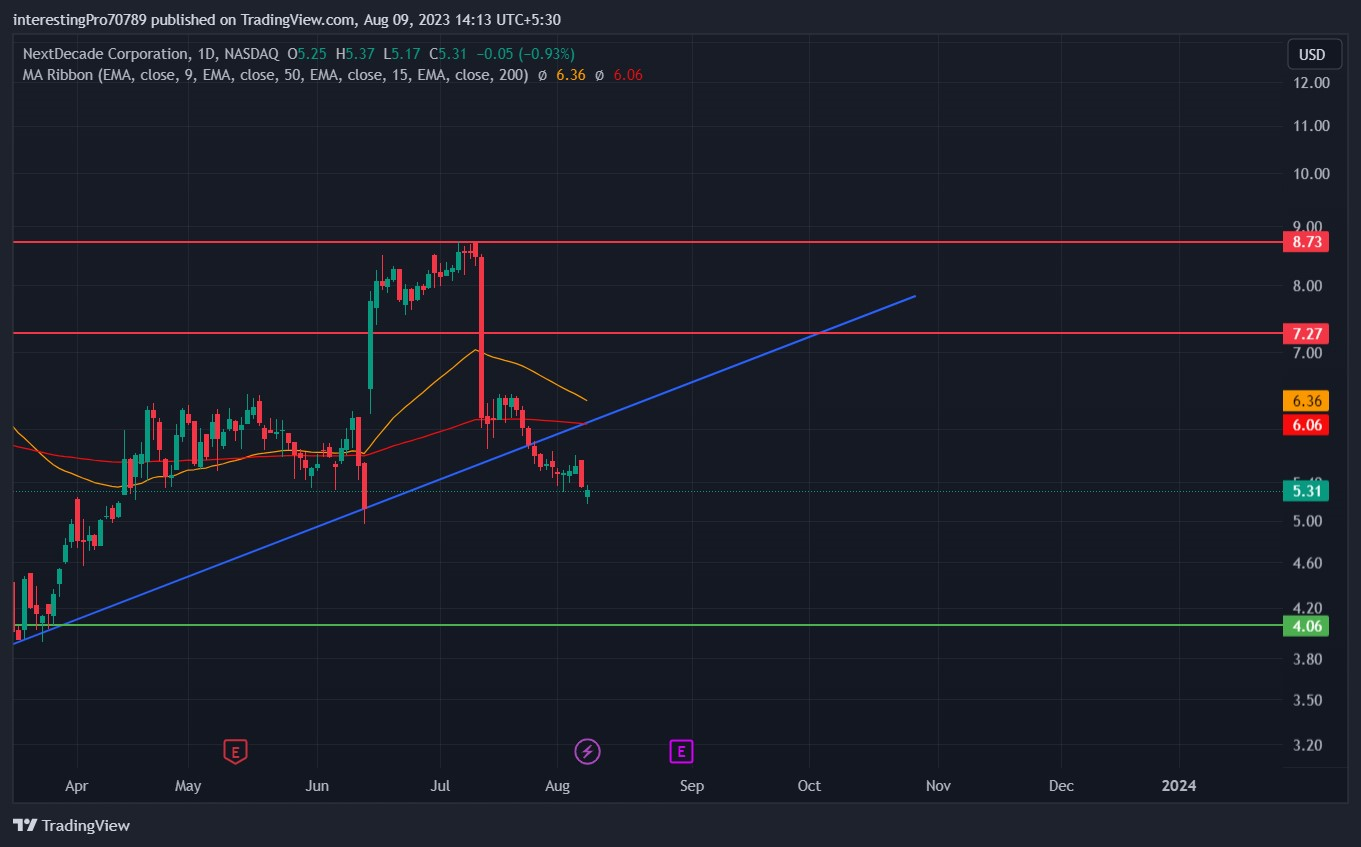Image resolution: width=1361 pixels, height=847 pixels.
Task: Open the USD currency selector
Action: 1312,54
